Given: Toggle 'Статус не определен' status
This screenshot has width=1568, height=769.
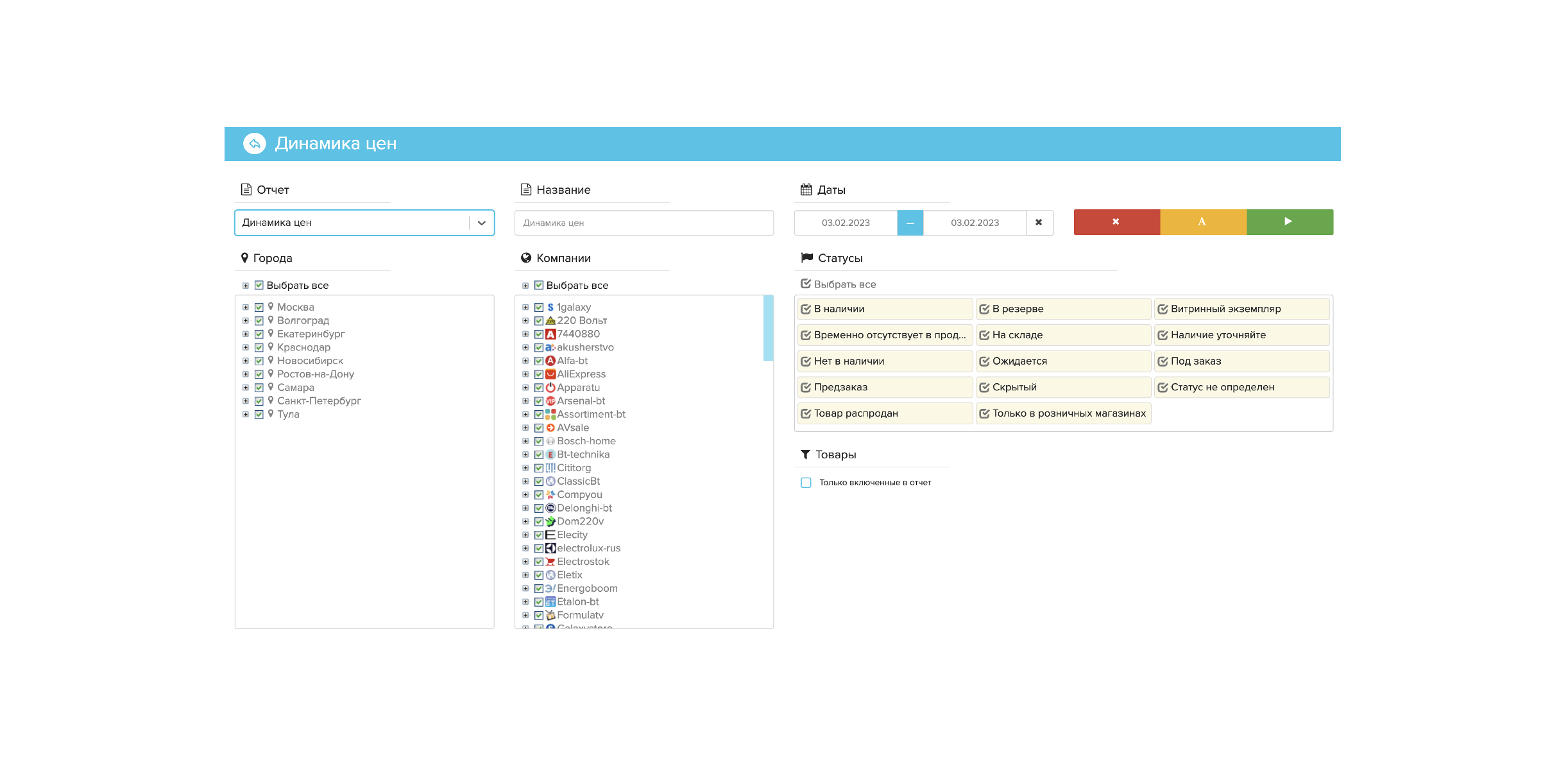Looking at the screenshot, I should click(x=1241, y=387).
